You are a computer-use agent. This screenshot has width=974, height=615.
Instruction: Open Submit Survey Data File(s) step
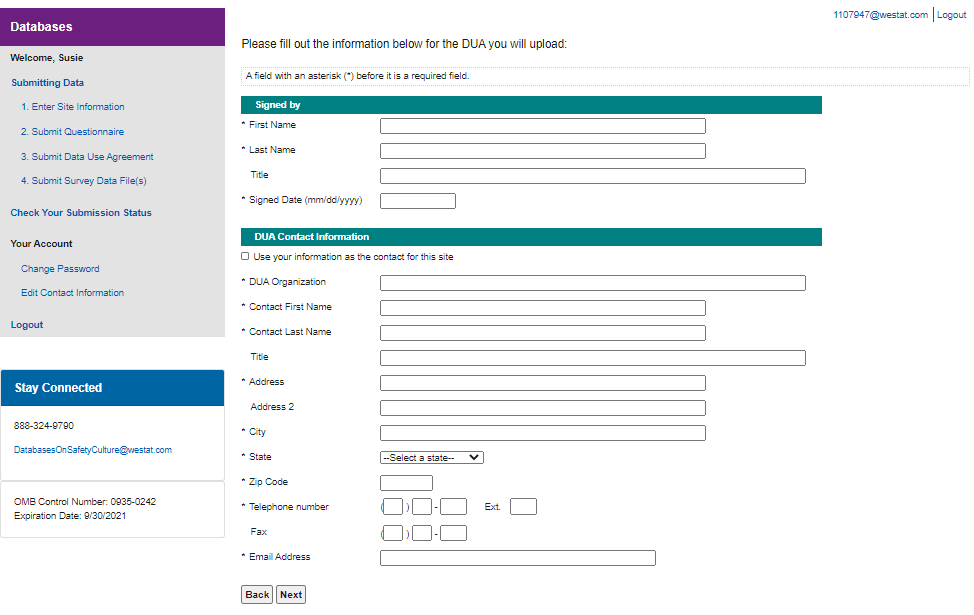(84, 181)
